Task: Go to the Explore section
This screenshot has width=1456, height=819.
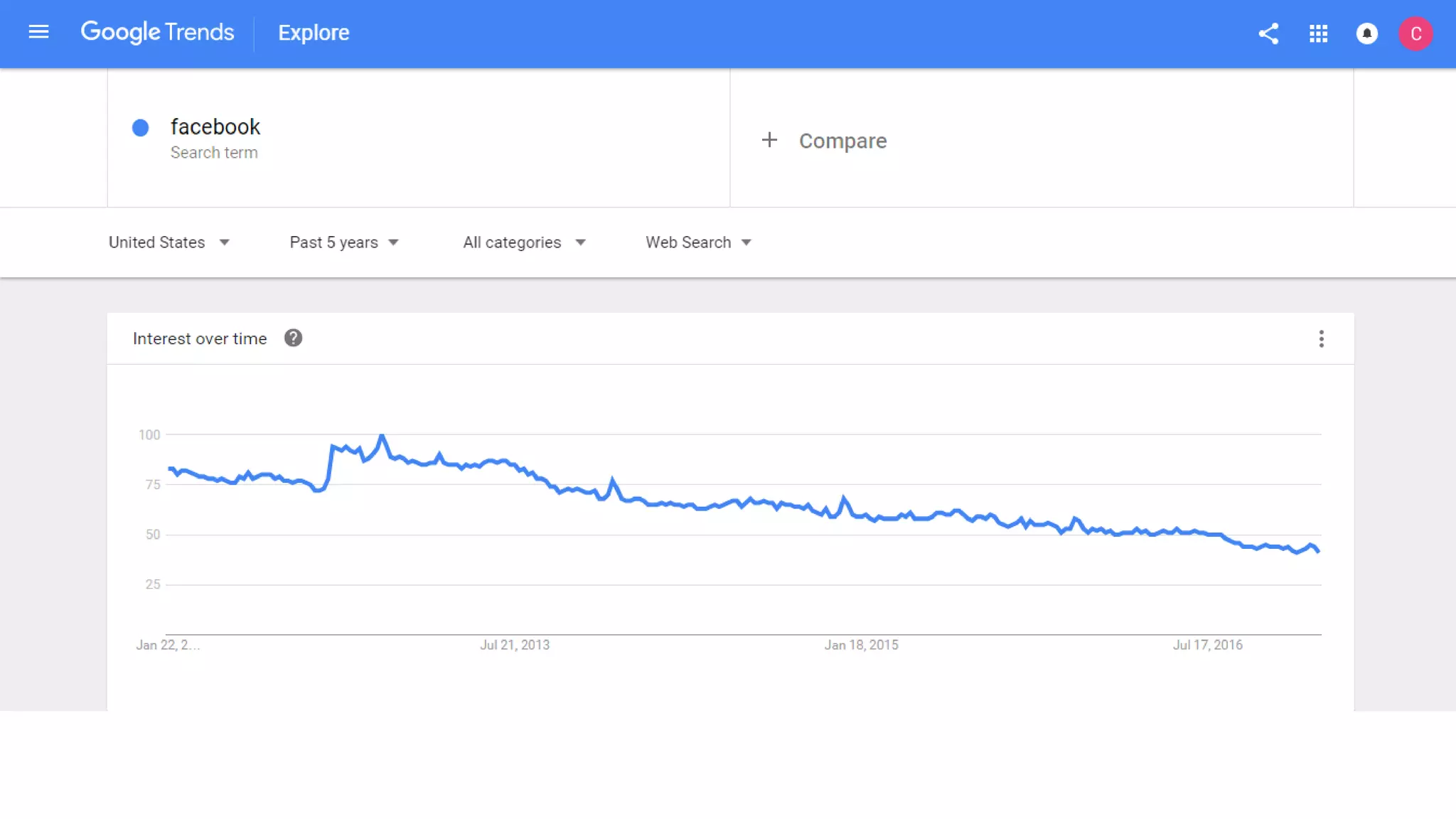Action: coord(314,33)
